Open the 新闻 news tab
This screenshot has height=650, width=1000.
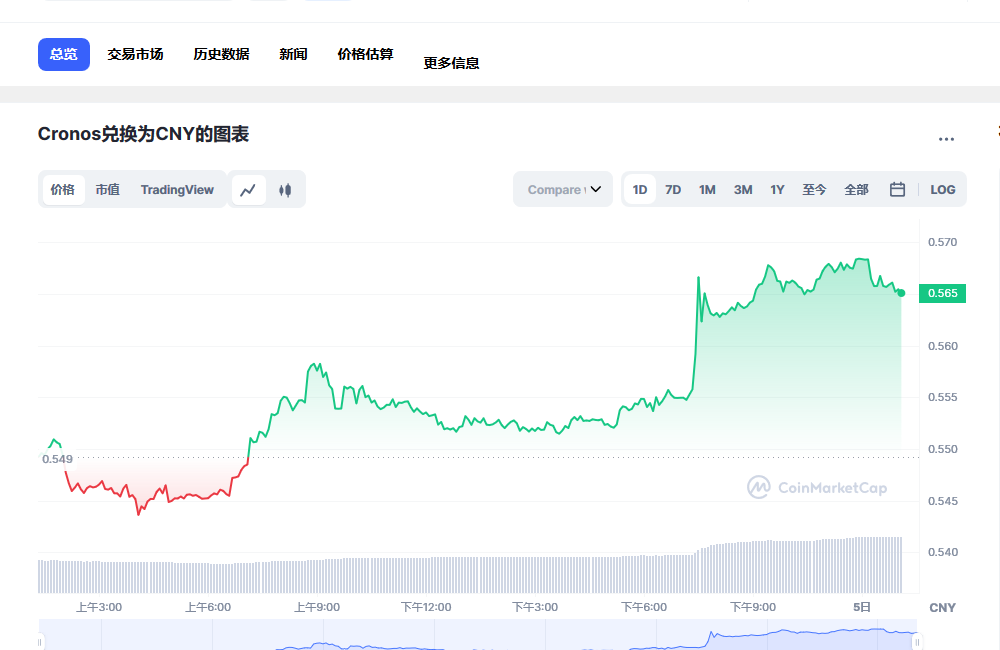[293, 54]
